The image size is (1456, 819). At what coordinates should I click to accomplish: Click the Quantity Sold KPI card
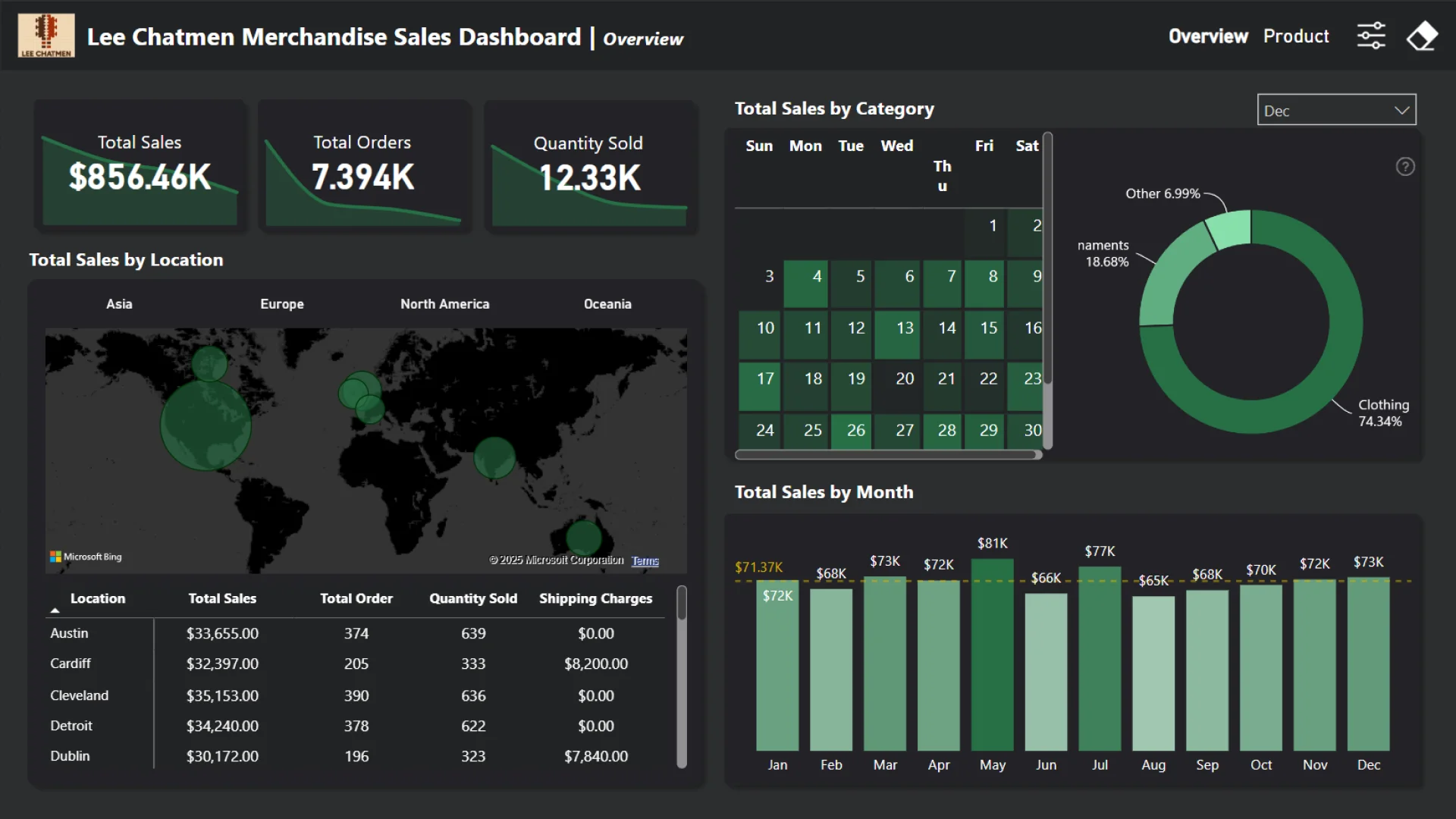[x=590, y=165]
